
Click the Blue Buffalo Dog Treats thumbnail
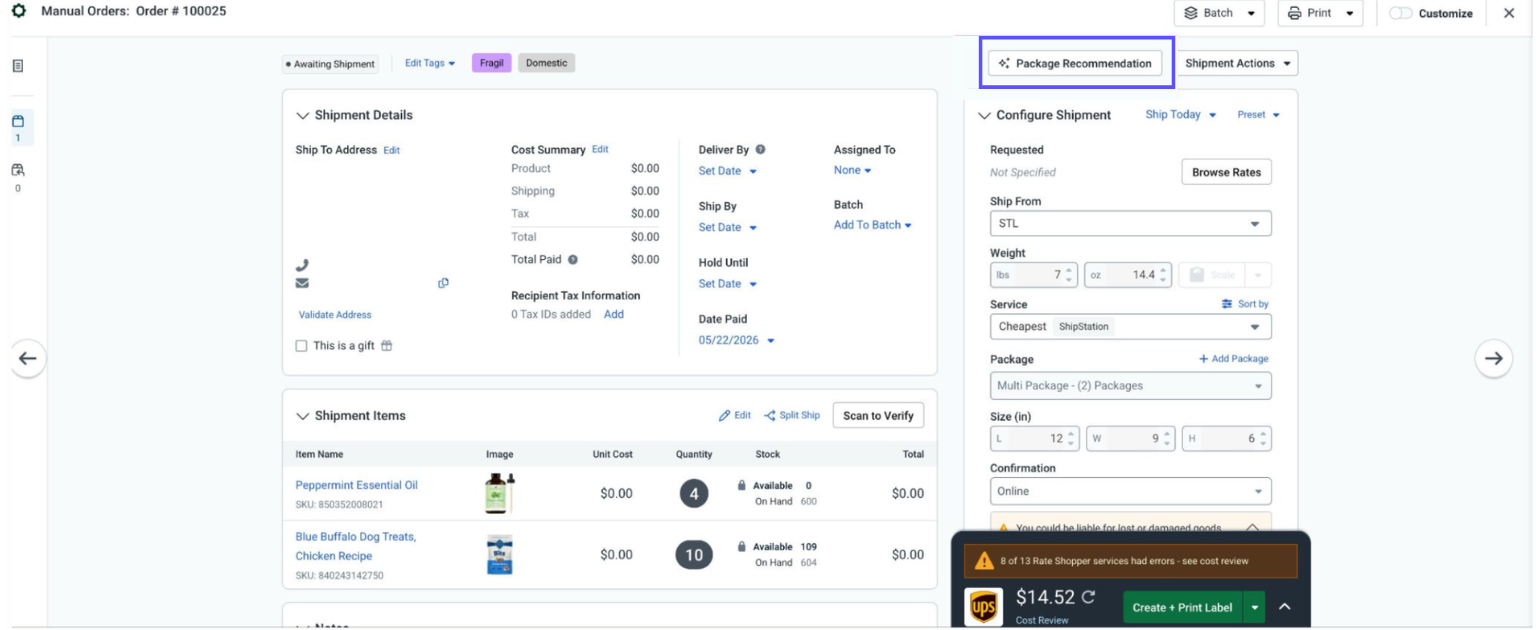(499, 554)
